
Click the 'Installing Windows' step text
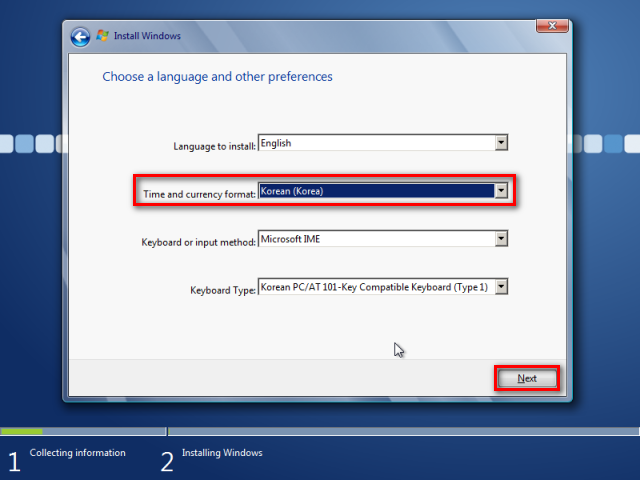[222, 453]
